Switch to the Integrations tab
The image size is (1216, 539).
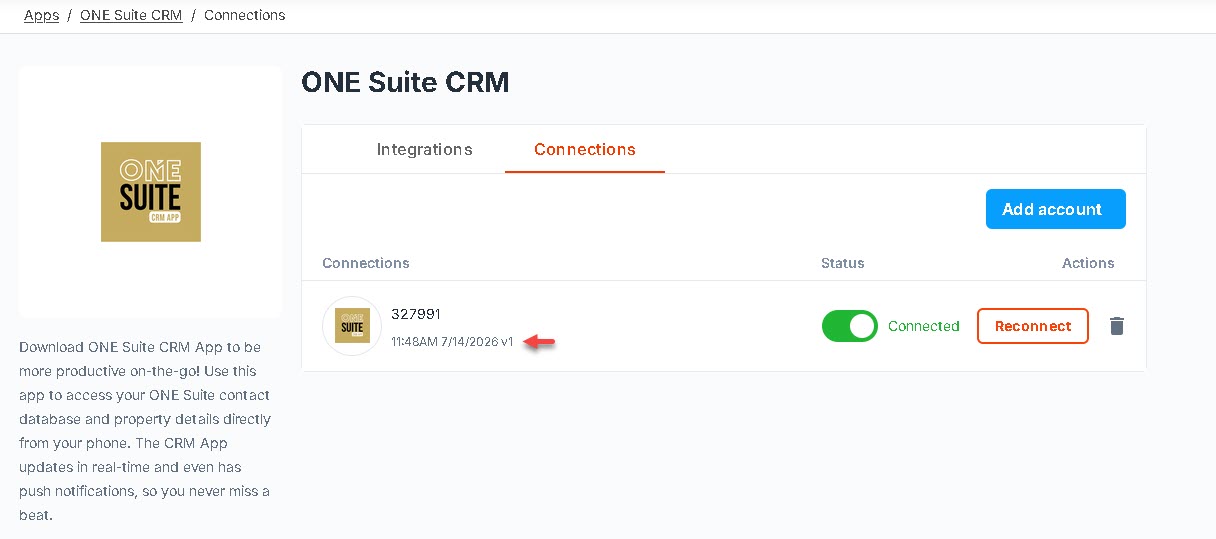click(x=424, y=149)
